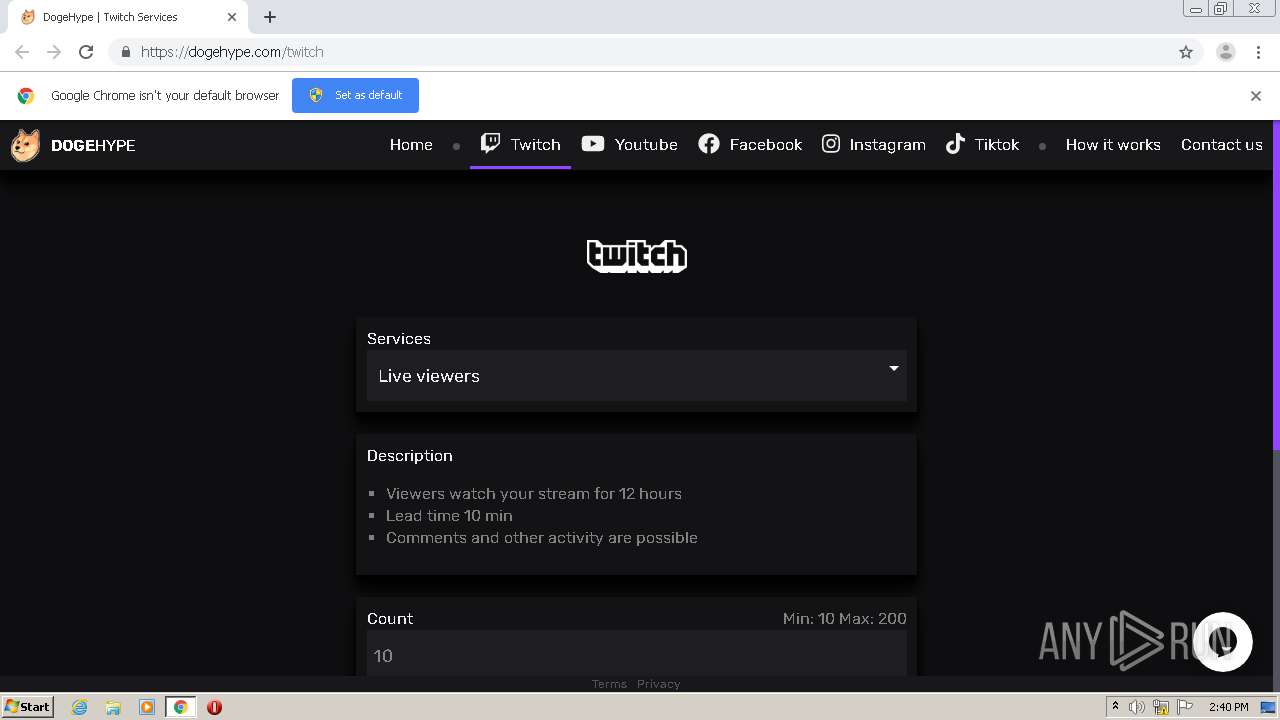Open How it works page
The height and width of the screenshot is (720, 1280).
click(1113, 144)
